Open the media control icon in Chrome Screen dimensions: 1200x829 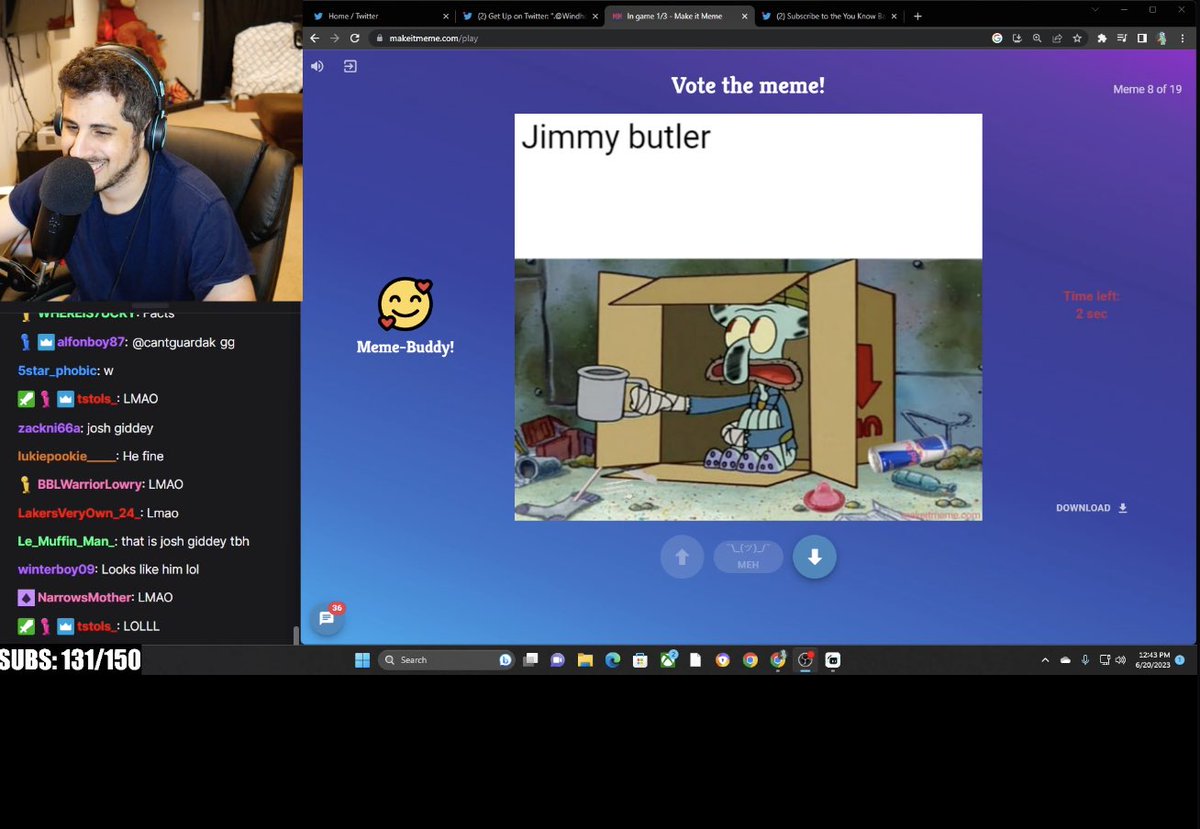pyautogui.click(x=1122, y=38)
